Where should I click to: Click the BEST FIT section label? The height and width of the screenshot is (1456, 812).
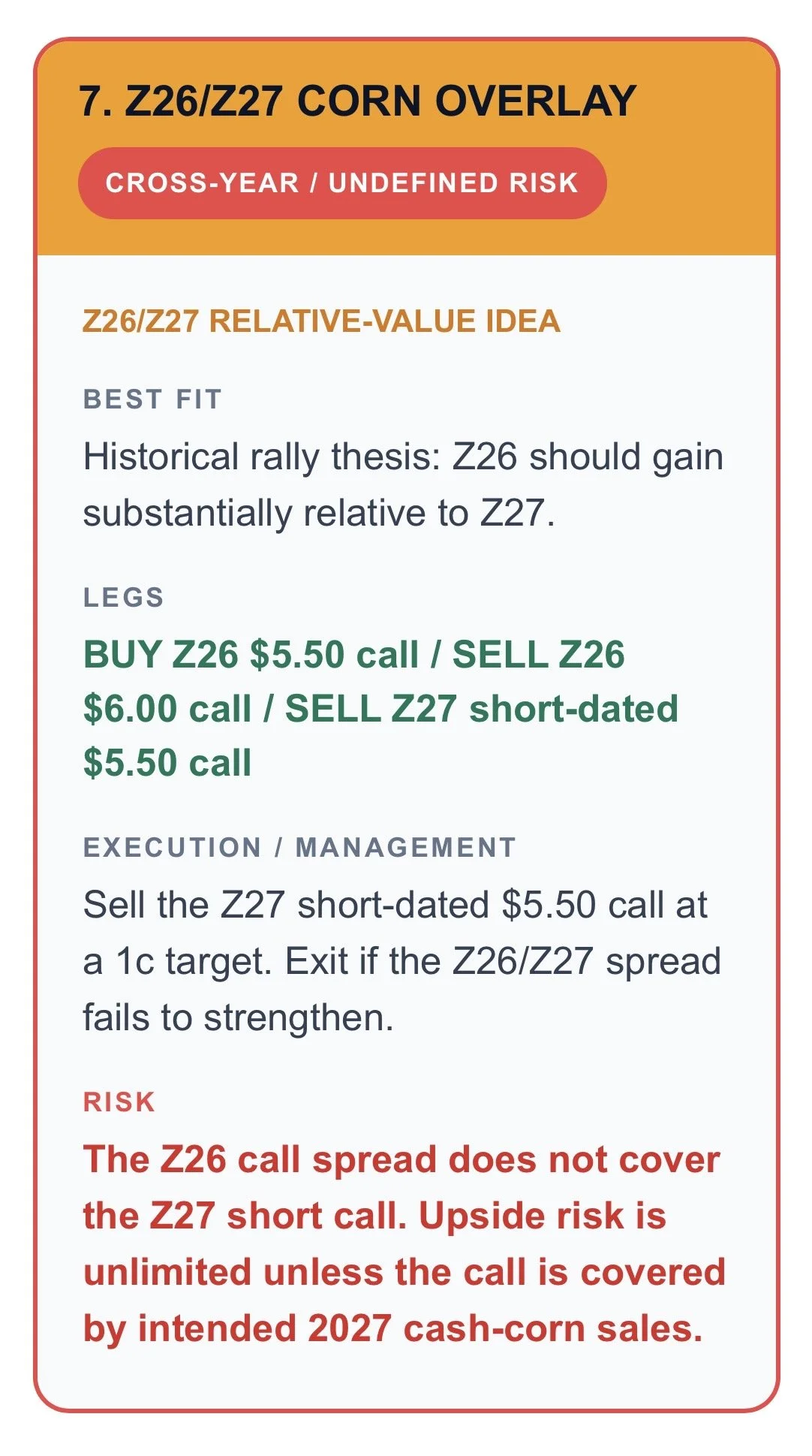pyautogui.click(x=152, y=399)
